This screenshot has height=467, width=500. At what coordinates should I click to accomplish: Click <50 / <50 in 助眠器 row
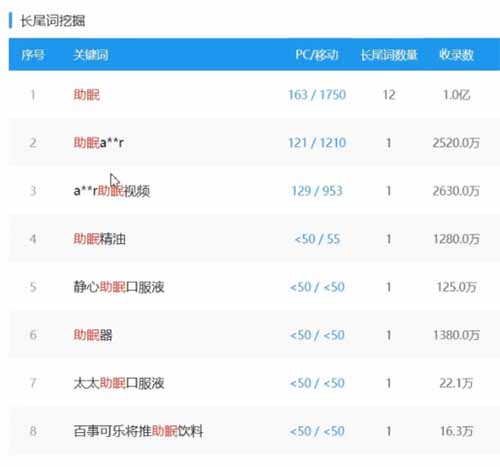click(317, 335)
